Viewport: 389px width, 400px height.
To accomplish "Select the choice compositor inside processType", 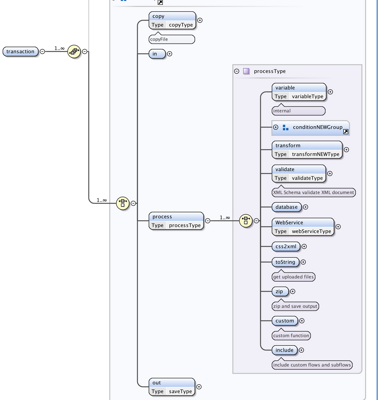I will click(246, 221).
